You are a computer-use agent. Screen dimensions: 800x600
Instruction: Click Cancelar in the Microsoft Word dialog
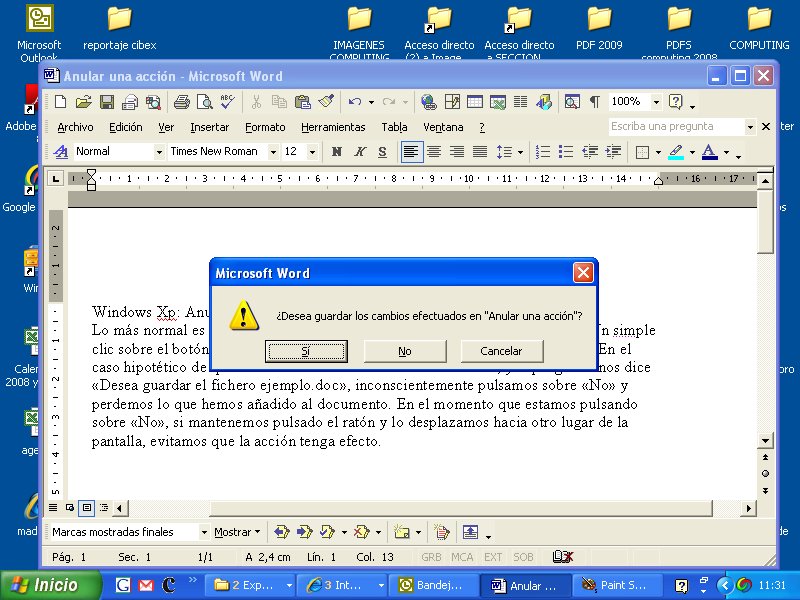tap(502, 351)
